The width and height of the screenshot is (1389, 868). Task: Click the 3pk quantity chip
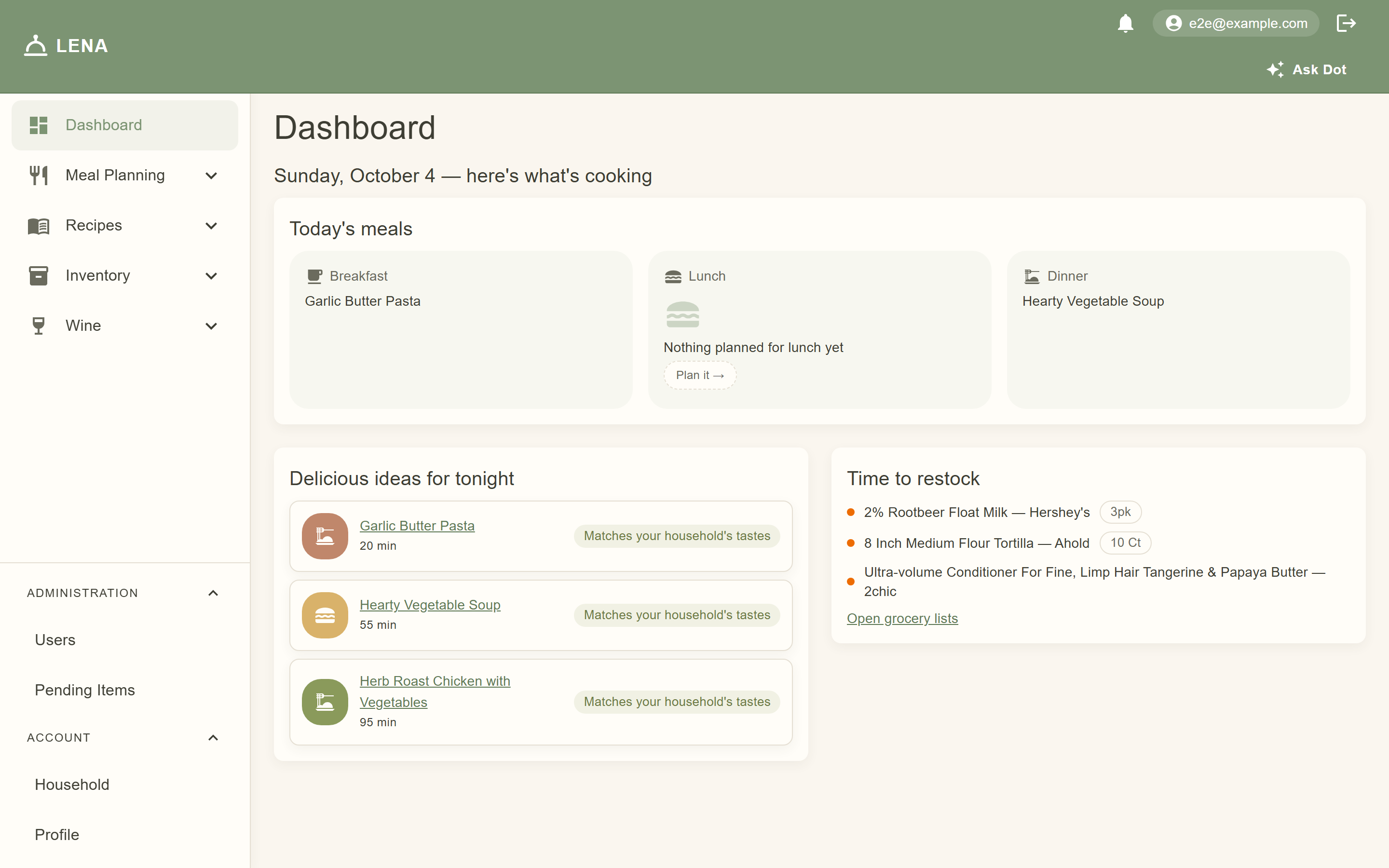click(1120, 512)
